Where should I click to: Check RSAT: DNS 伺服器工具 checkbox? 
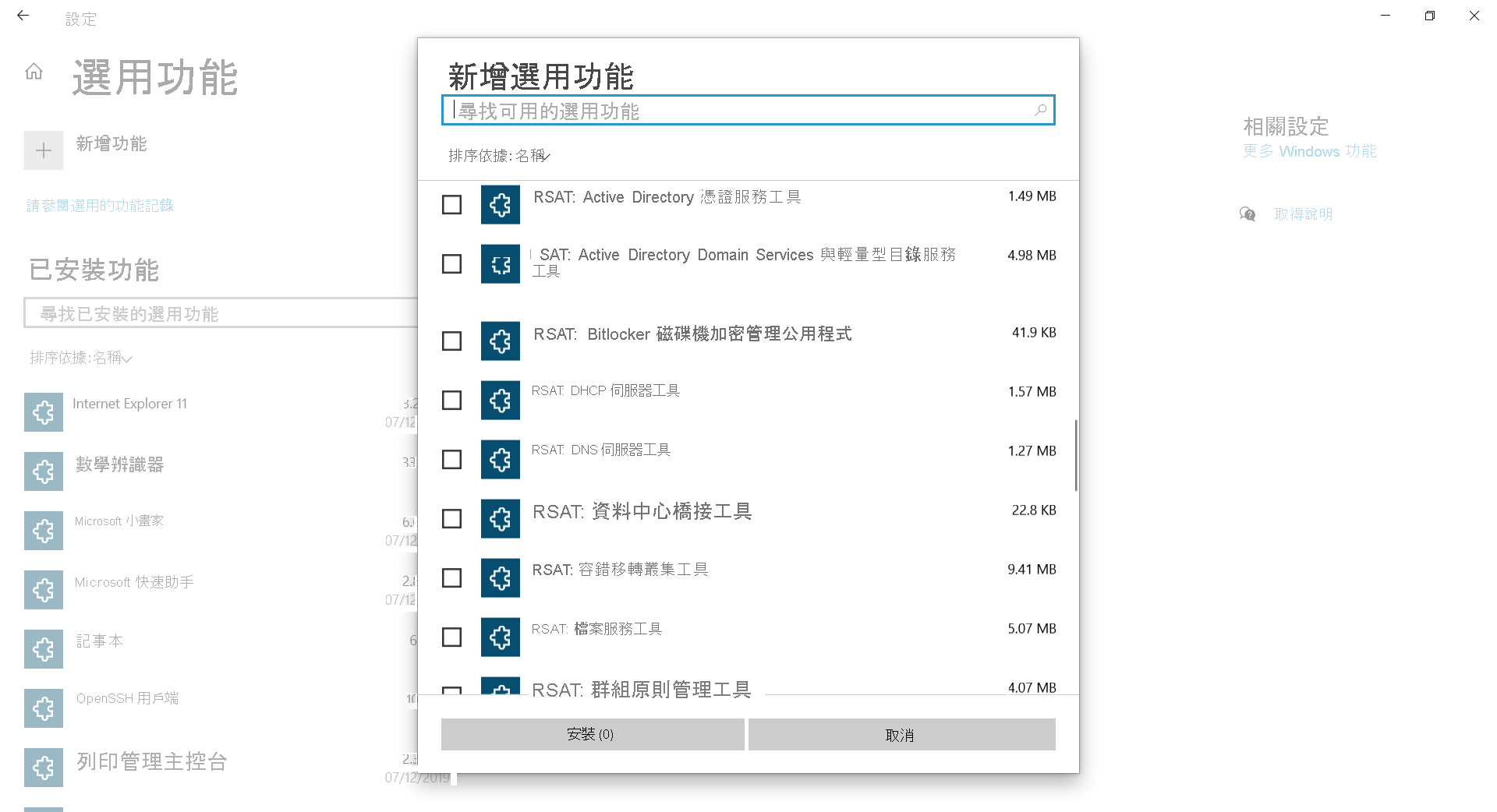point(451,460)
